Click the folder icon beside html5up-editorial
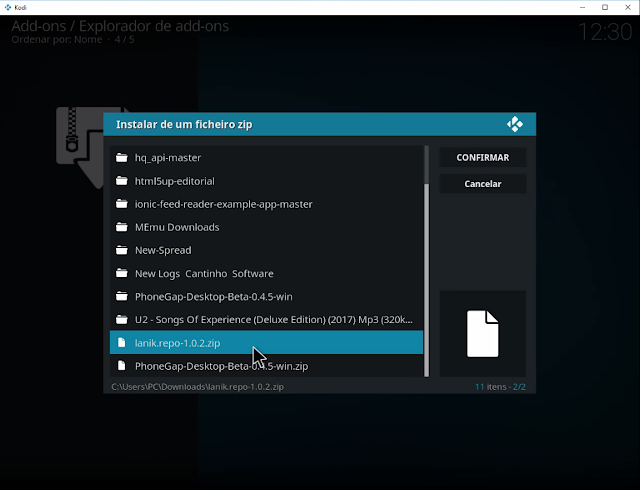Image resolution: width=640 pixels, height=490 pixels. point(122,181)
